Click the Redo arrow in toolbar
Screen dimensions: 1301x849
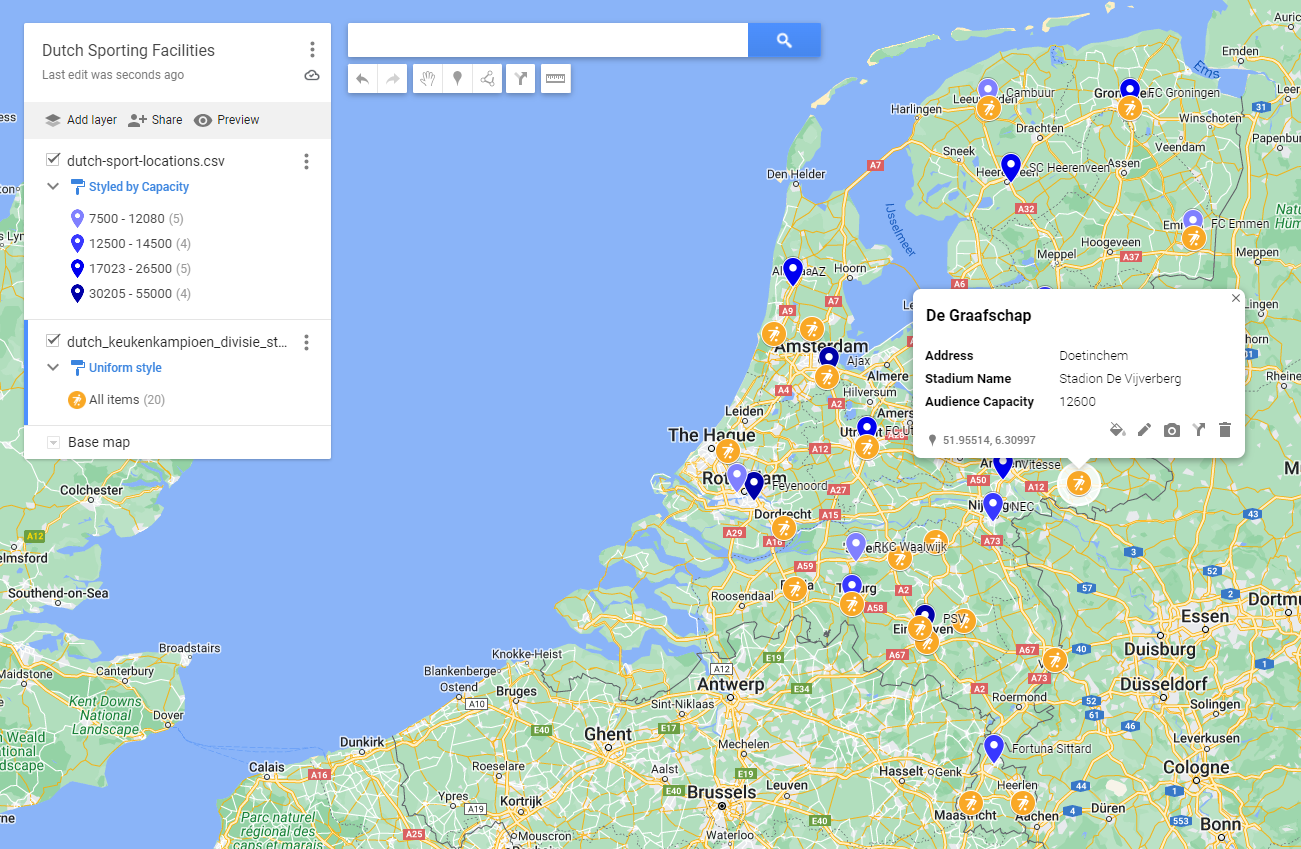coord(393,79)
